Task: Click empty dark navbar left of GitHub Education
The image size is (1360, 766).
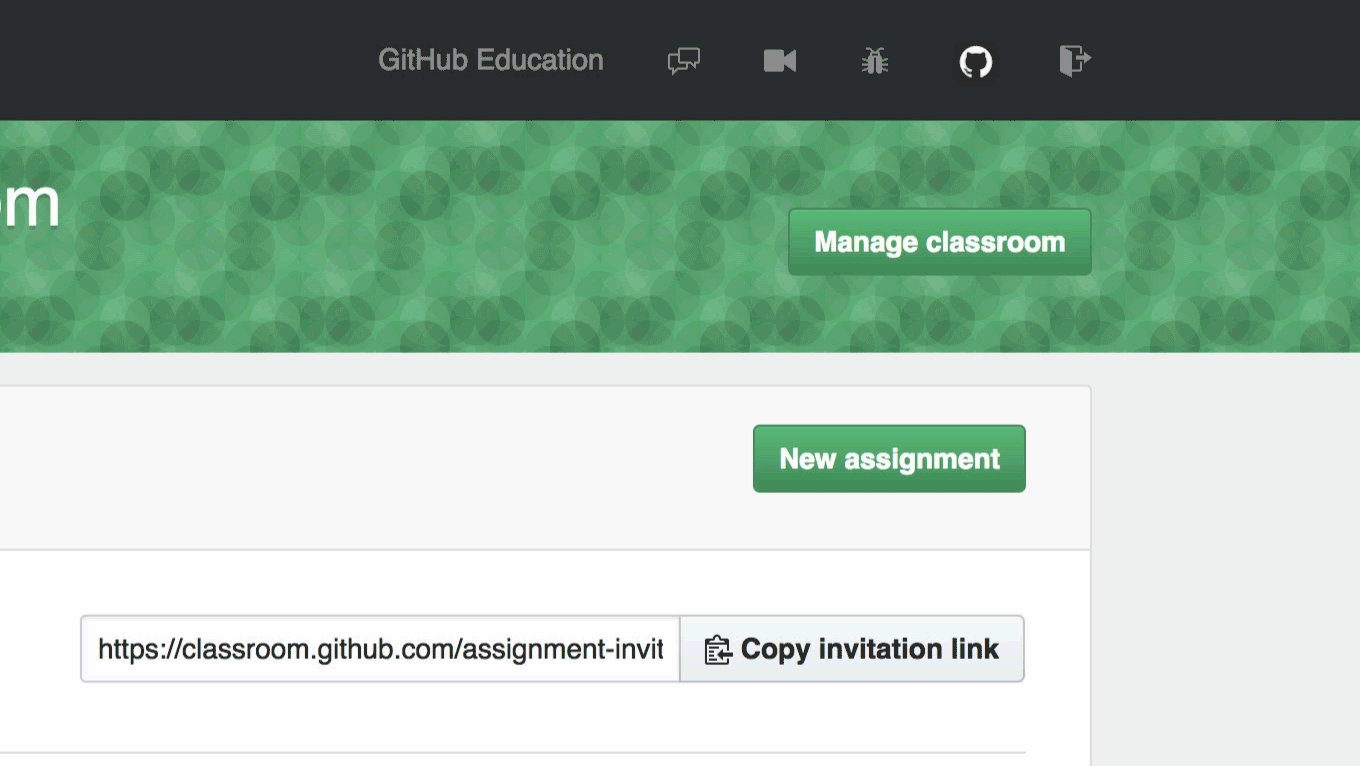Action: (180, 60)
